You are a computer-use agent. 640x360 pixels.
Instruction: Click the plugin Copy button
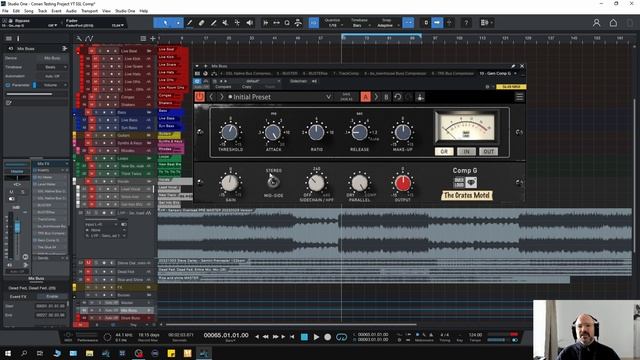(247, 87)
